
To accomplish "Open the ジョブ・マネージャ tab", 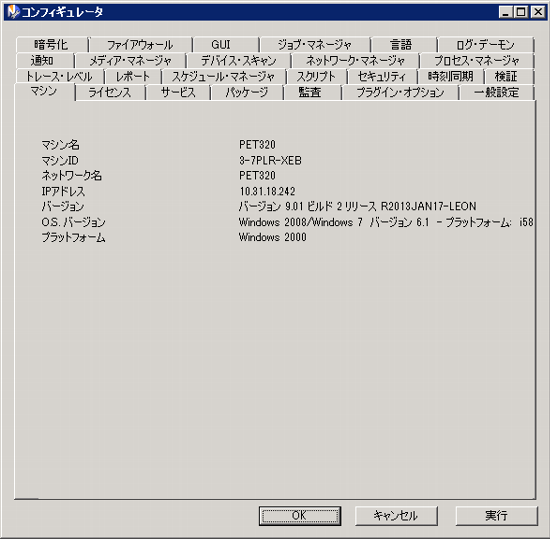I will point(315,45).
